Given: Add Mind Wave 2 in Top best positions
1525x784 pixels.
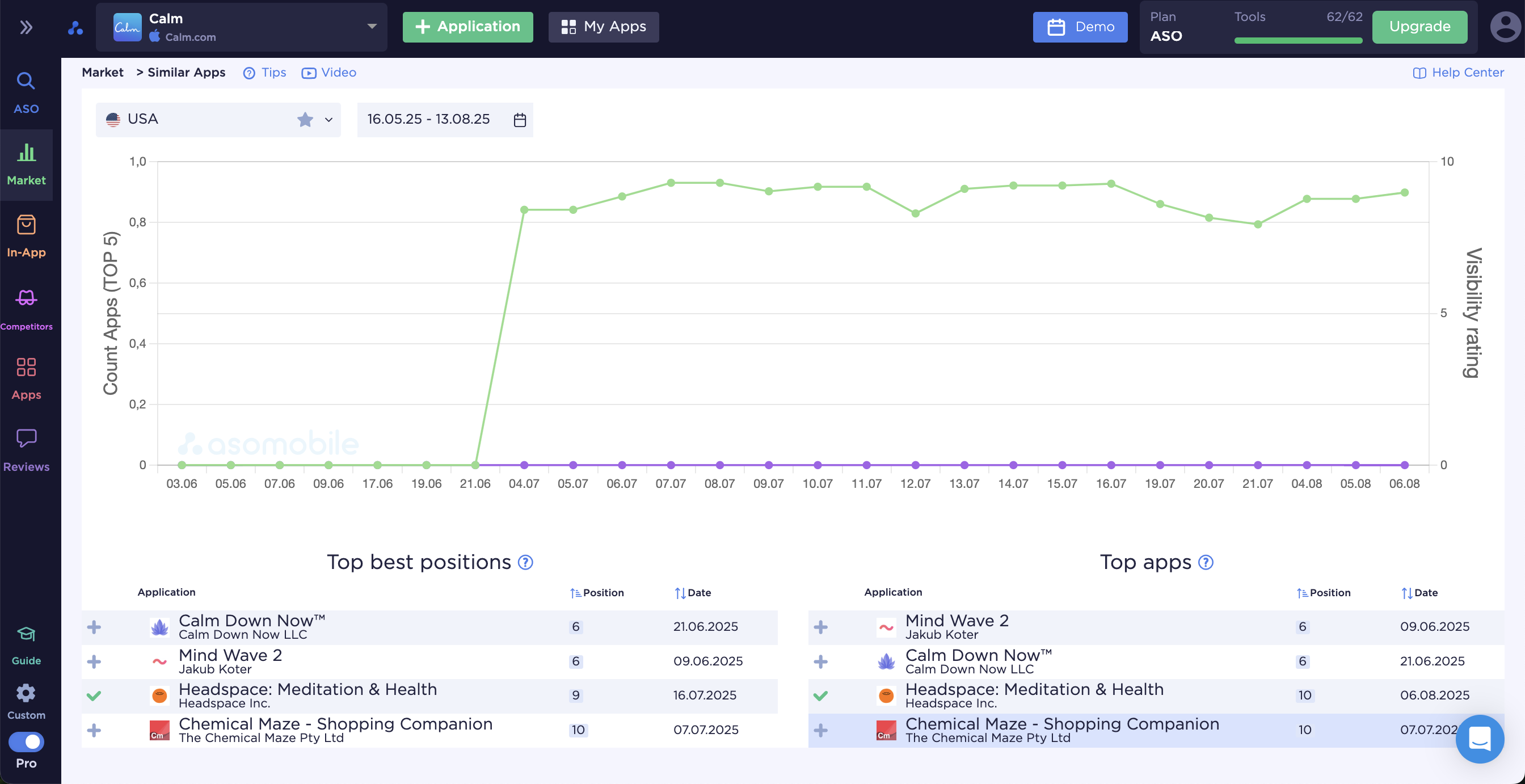Looking at the screenshot, I should [94, 661].
